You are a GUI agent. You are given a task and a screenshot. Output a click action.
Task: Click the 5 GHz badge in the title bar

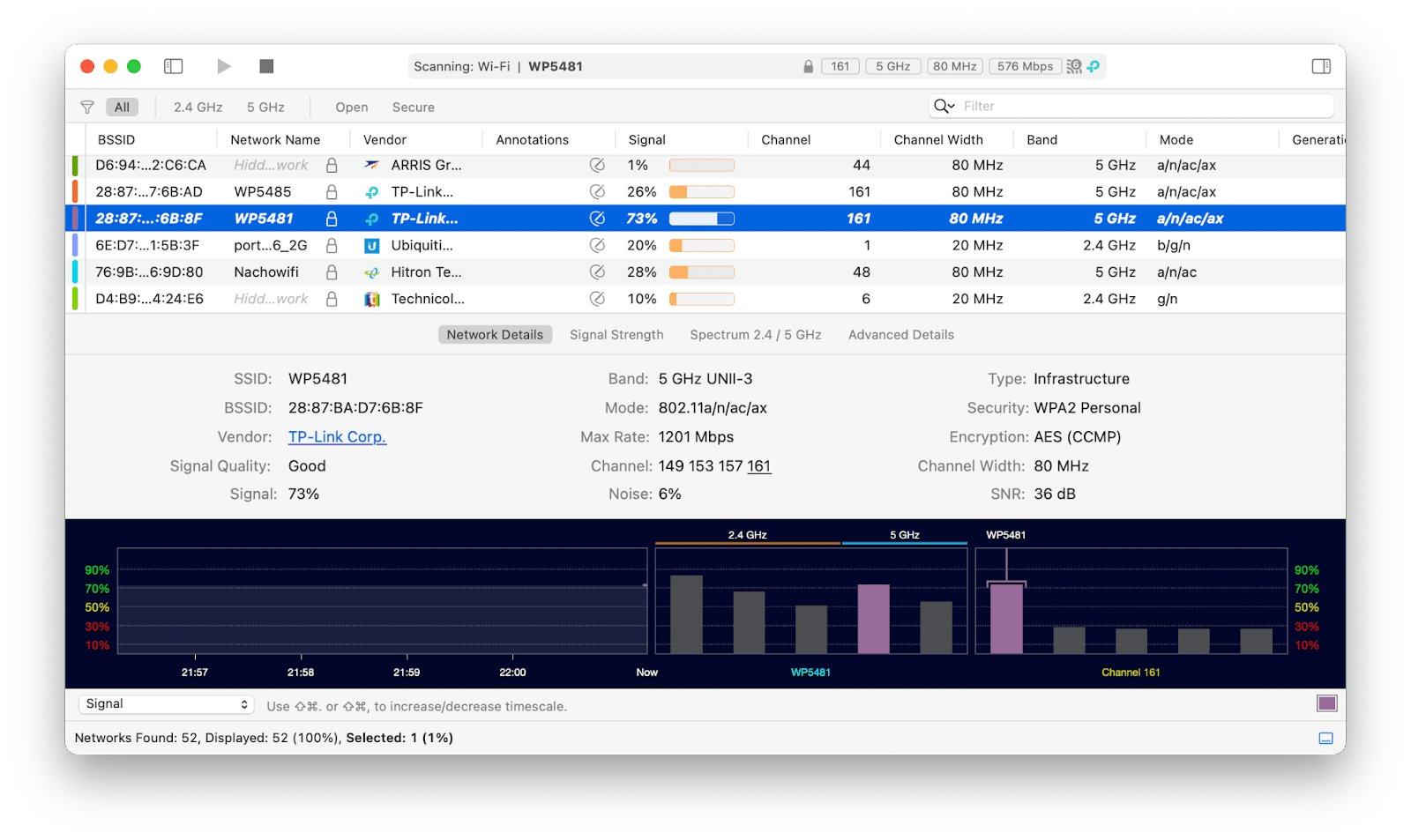pyautogui.click(x=893, y=67)
